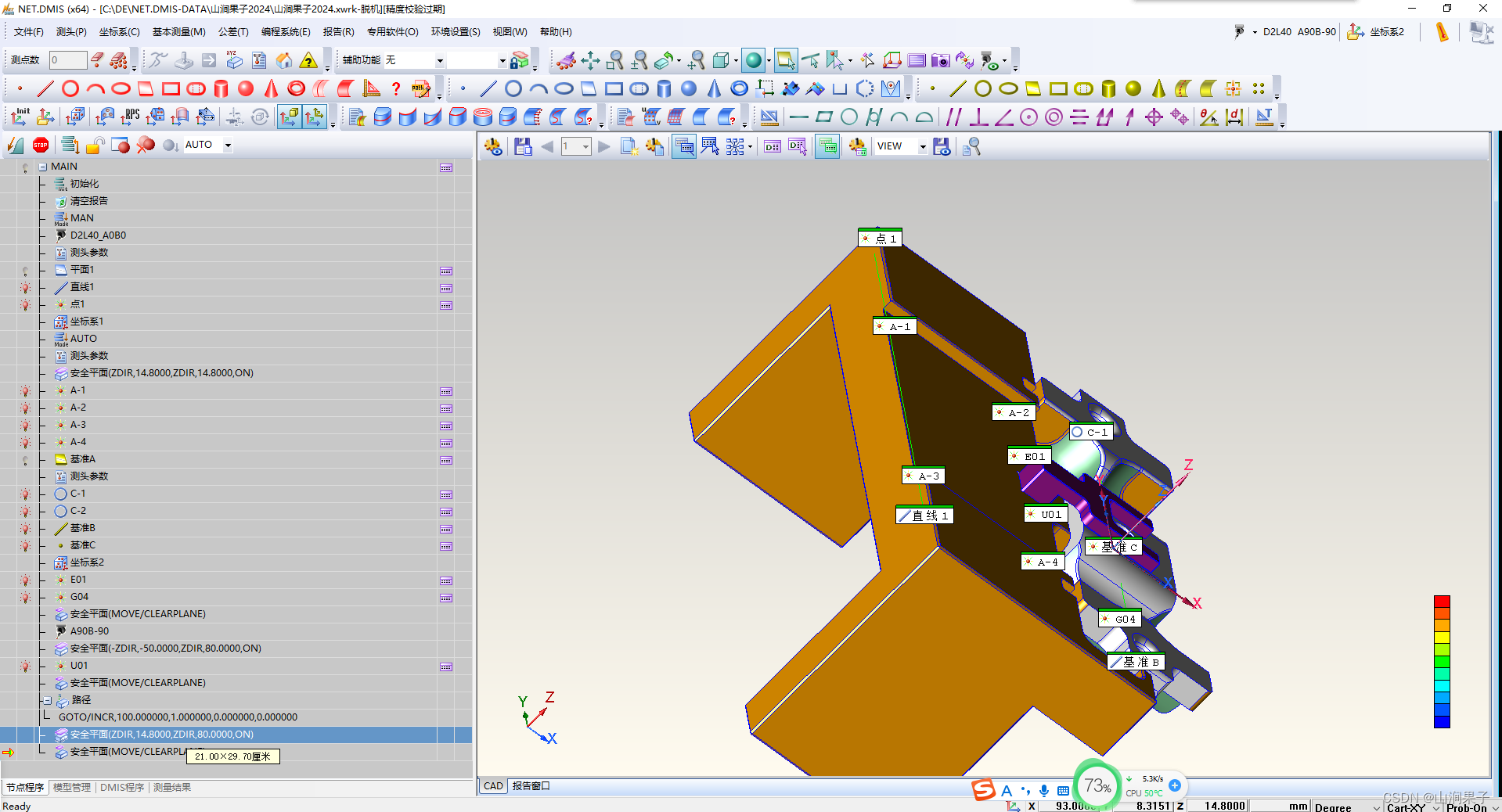Toggle the light bulb for U01 row
This screenshot has height=812, width=1502.
pyautogui.click(x=25, y=666)
